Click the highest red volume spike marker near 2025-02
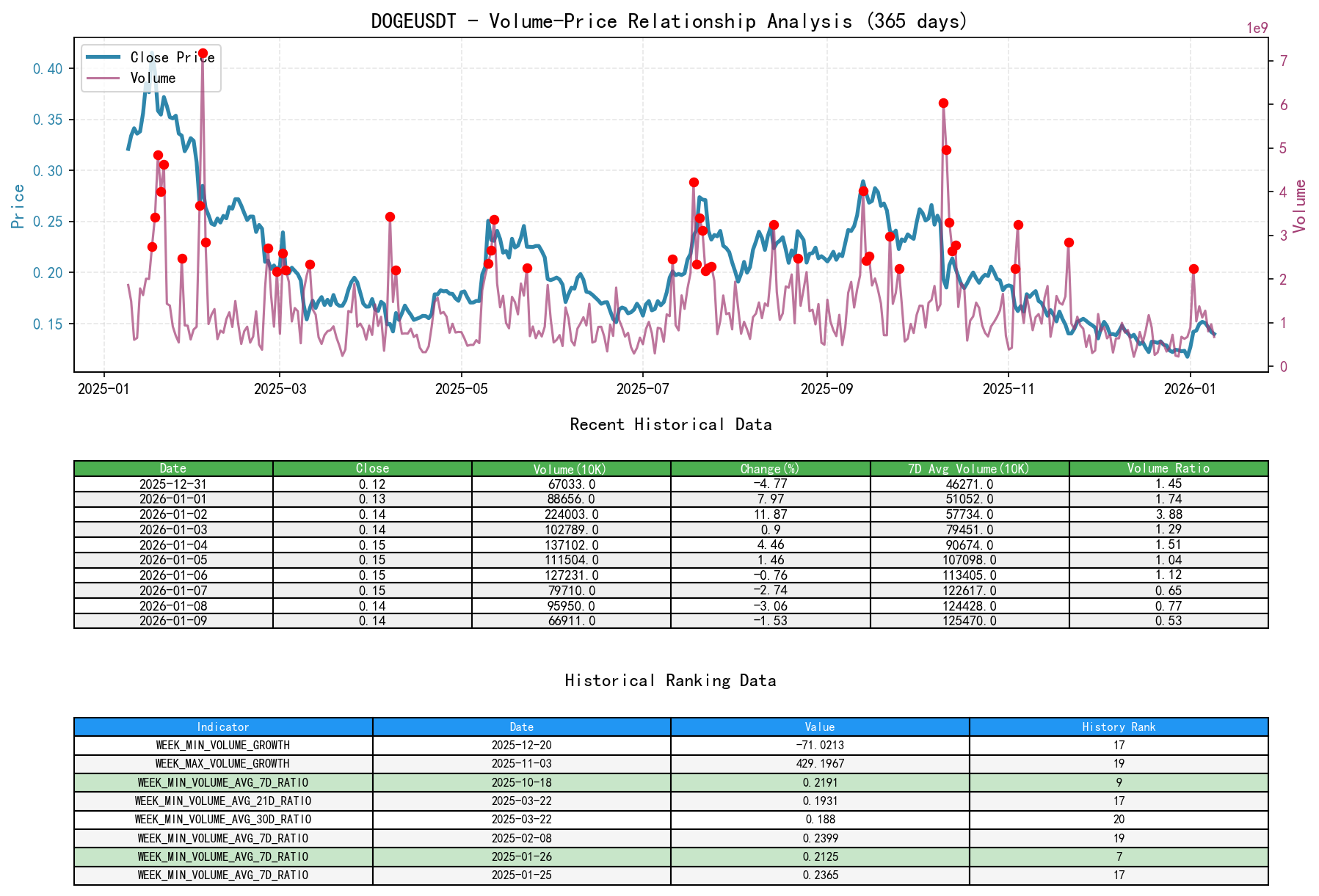Image resolution: width=1319 pixels, height=896 pixels. 203,53
